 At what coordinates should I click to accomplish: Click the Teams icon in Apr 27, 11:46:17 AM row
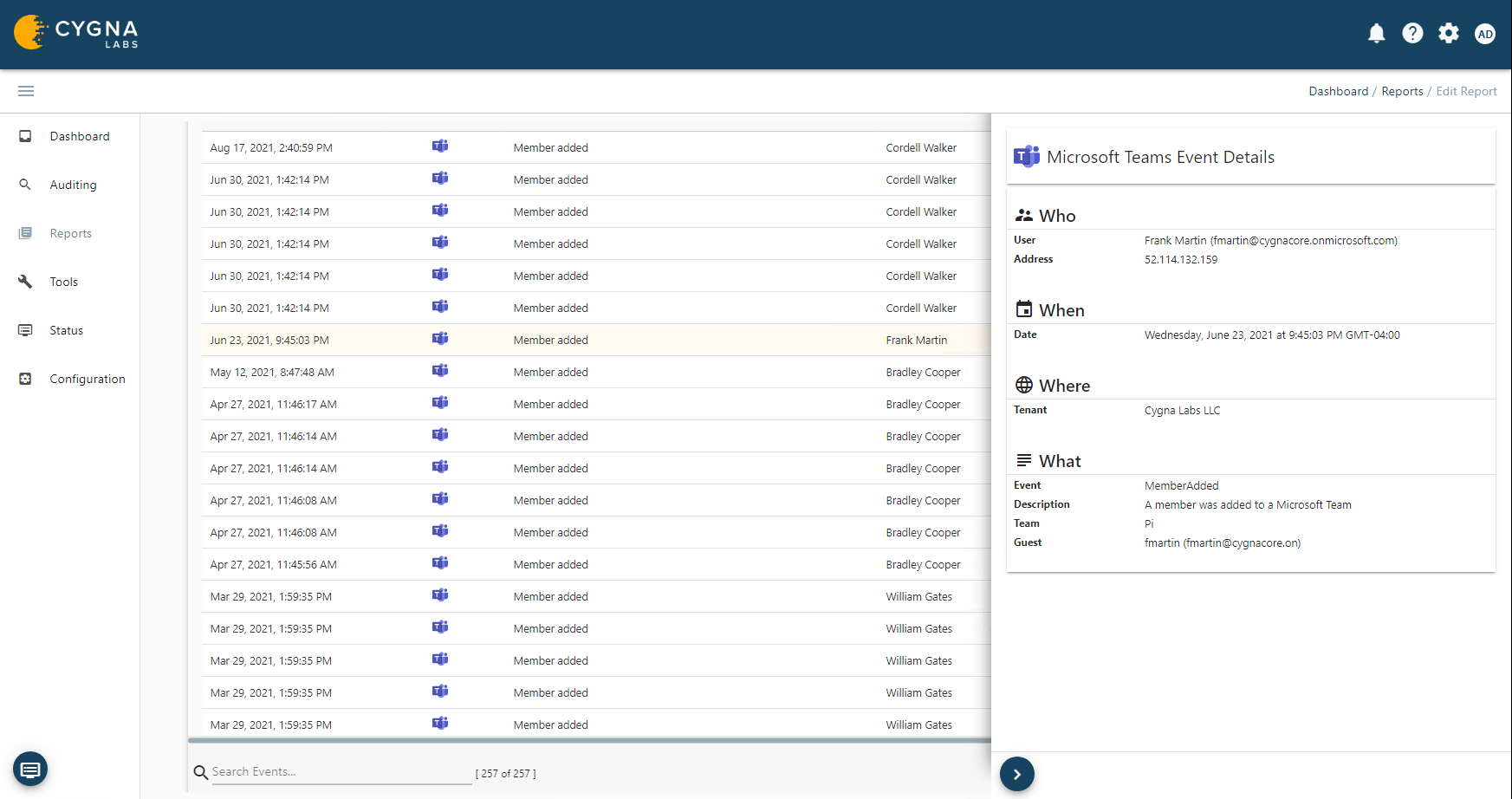coord(440,403)
